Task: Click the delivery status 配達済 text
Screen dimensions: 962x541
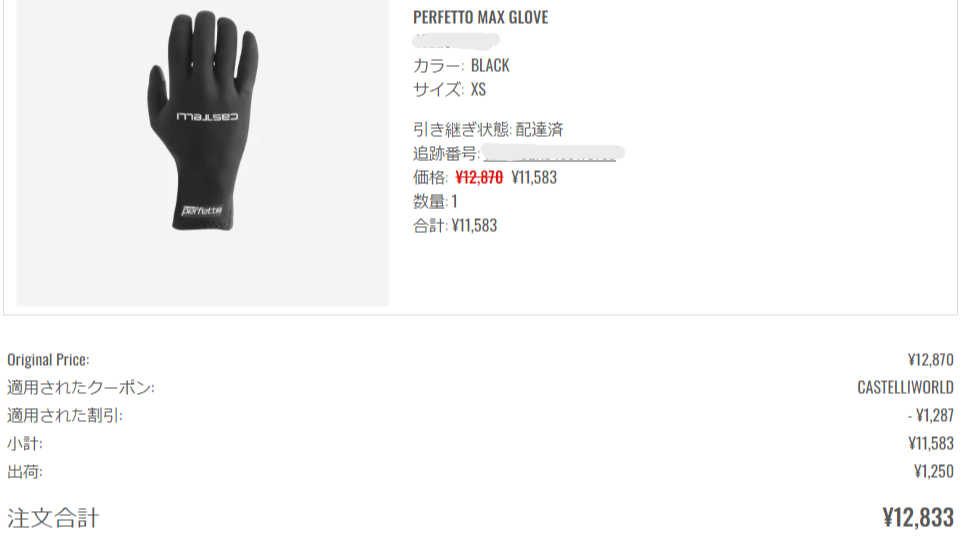Action: pyautogui.click(x=539, y=129)
